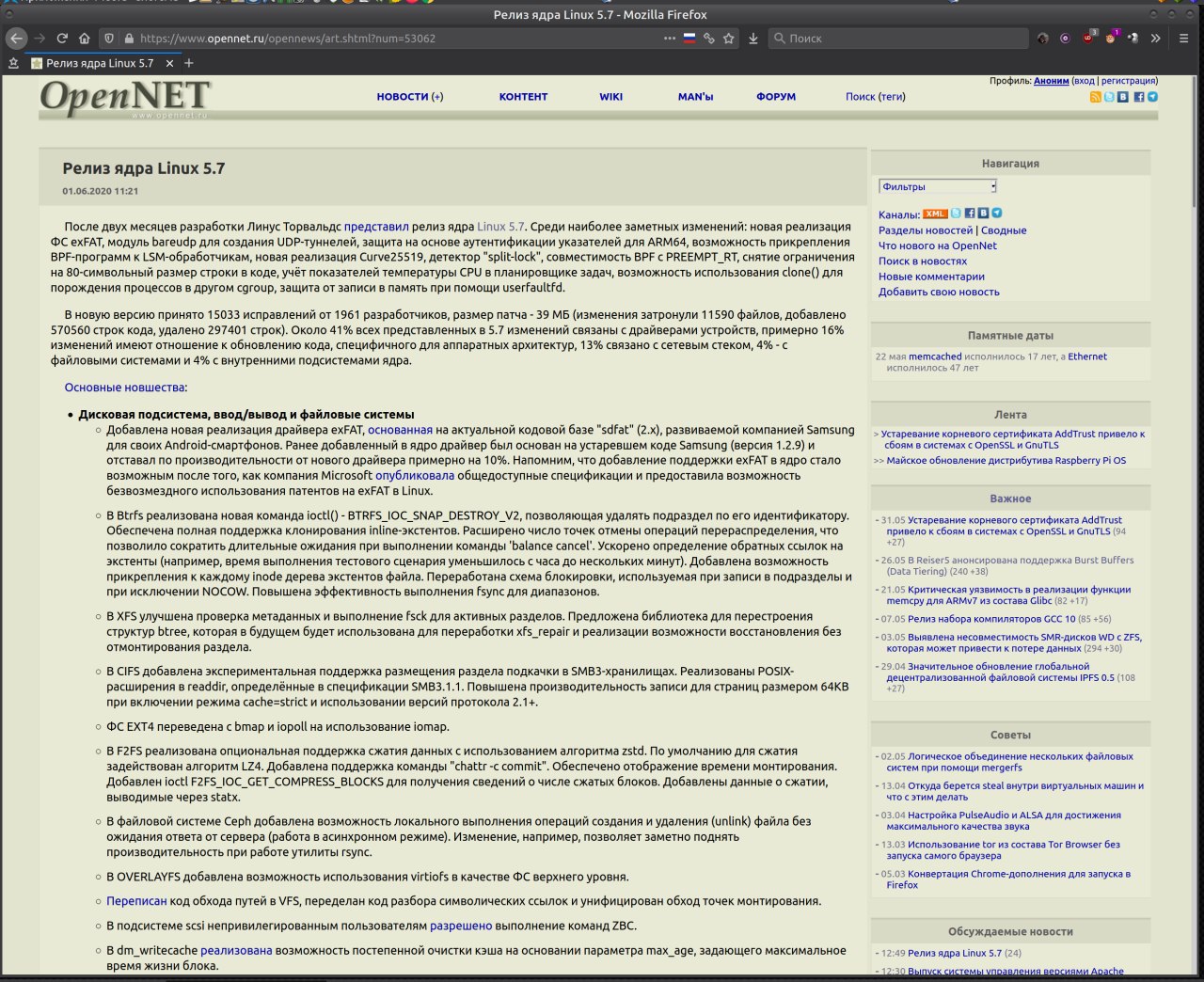The image size is (1204, 982).
Task: Open the Twitter icon in page header
Action: (x=1109, y=97)
